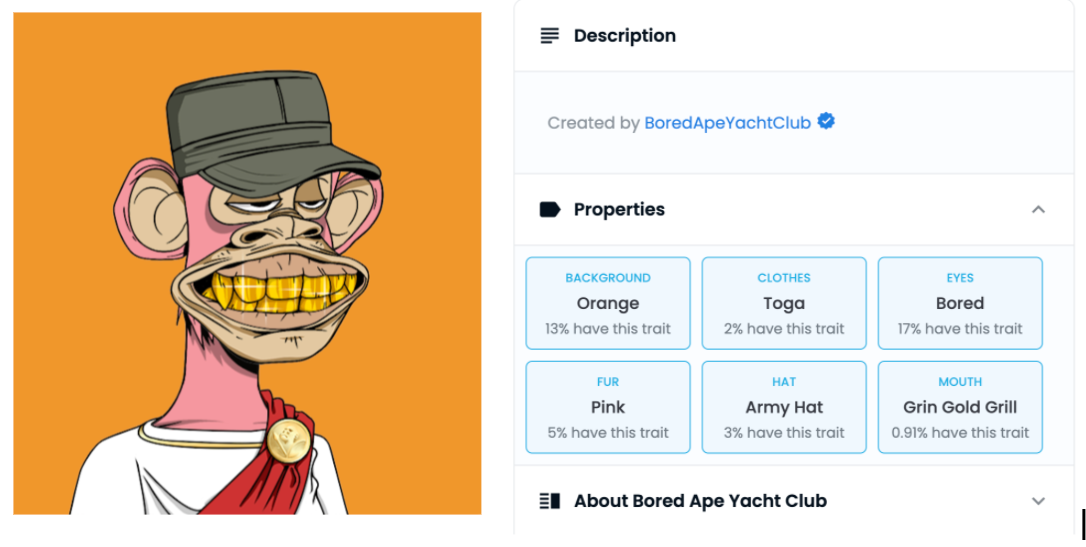Select the Eyes Bored trait card

pos(960,303)
